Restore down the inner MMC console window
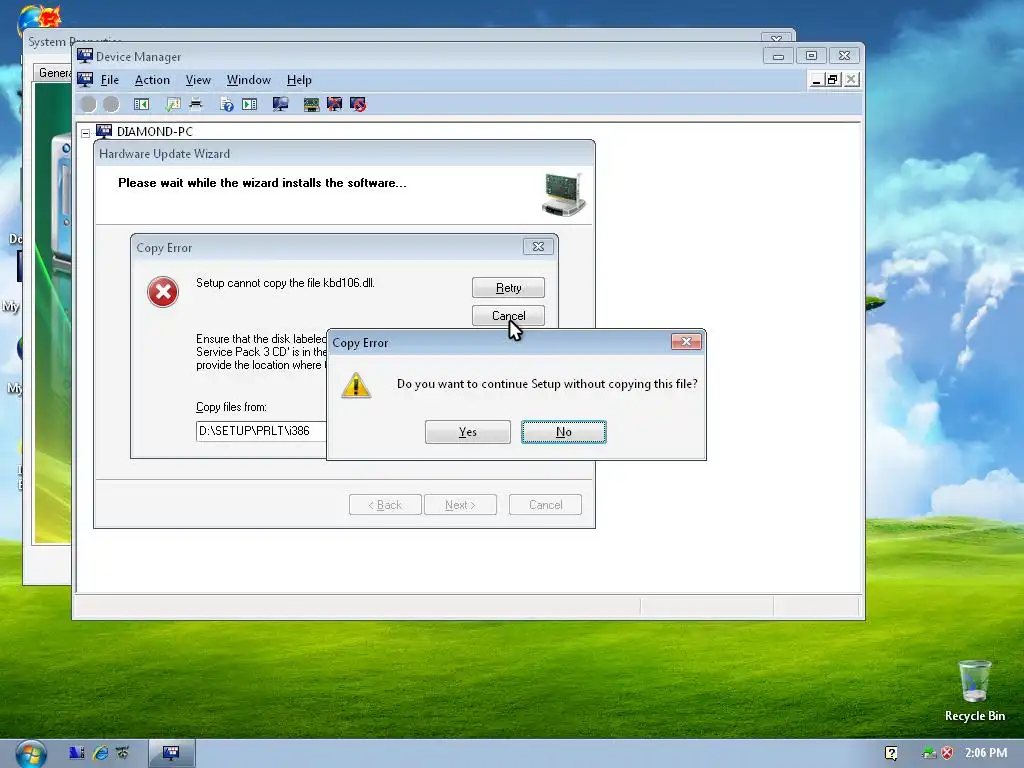This screenshot has height=768, width=1024. (832, 80)
